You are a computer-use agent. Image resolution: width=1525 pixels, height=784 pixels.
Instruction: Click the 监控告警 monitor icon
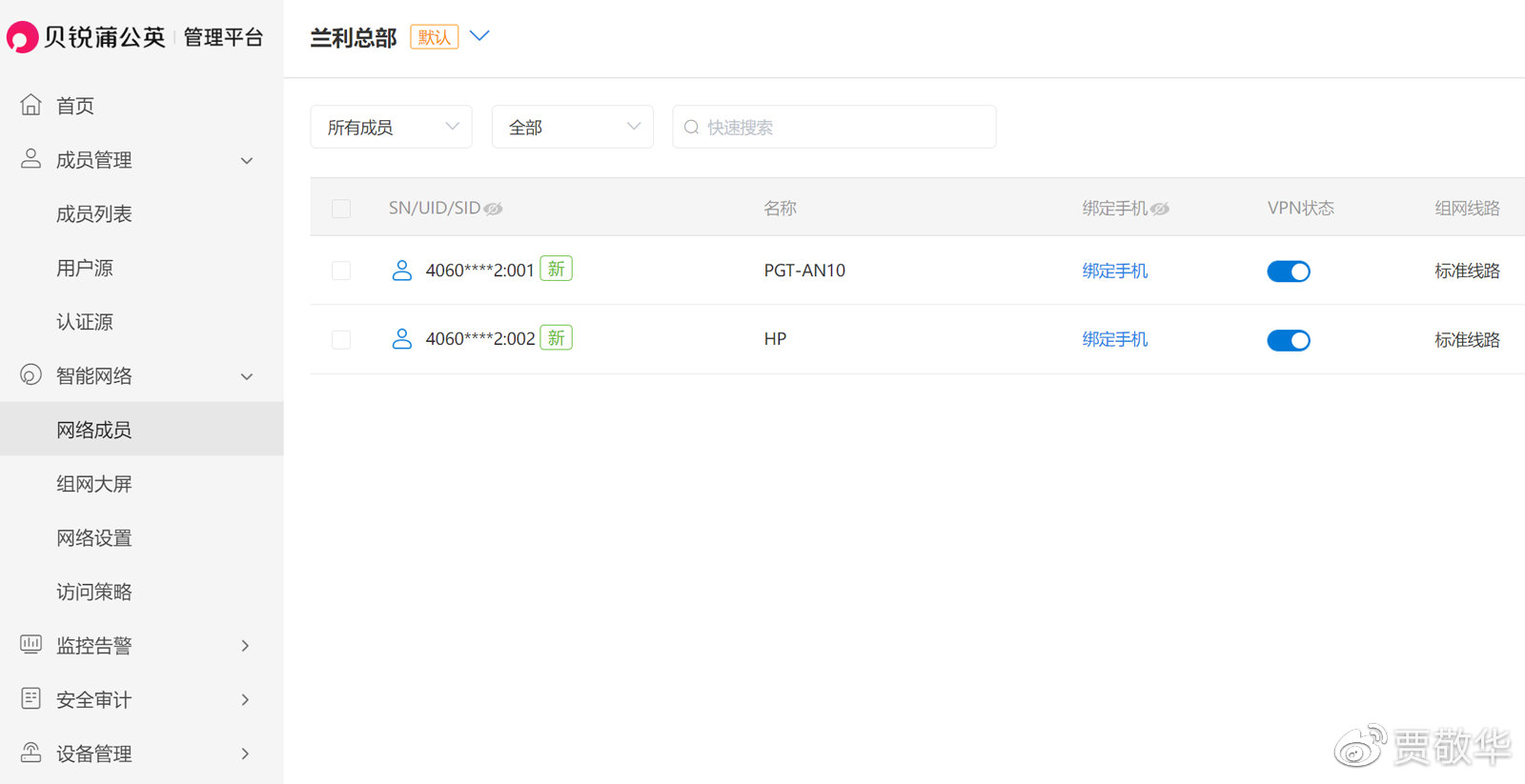point(30,644)
